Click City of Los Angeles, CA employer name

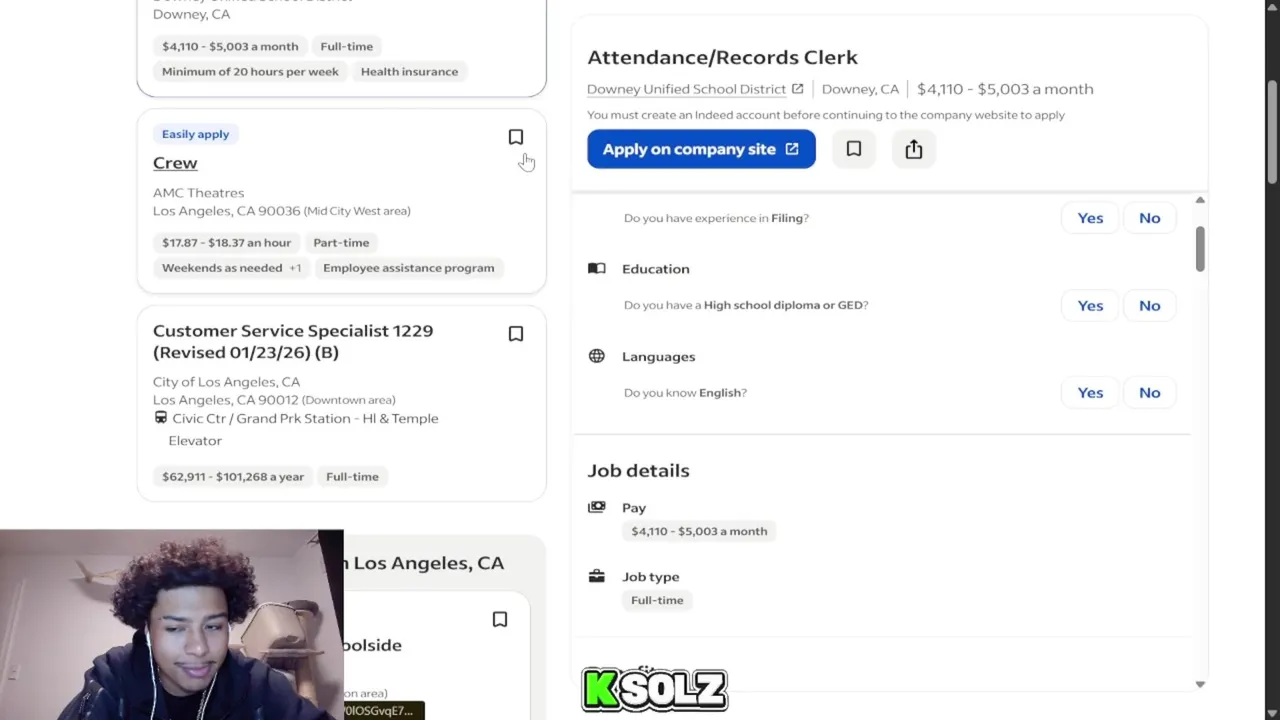click(x=226, y=382)
